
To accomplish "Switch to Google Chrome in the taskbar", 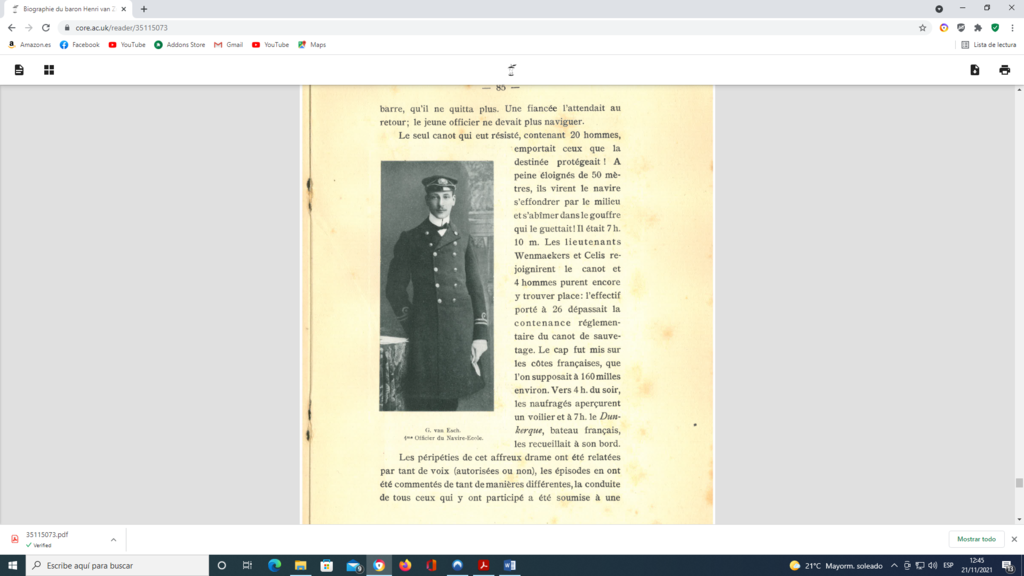I will [x=379, y=566].
